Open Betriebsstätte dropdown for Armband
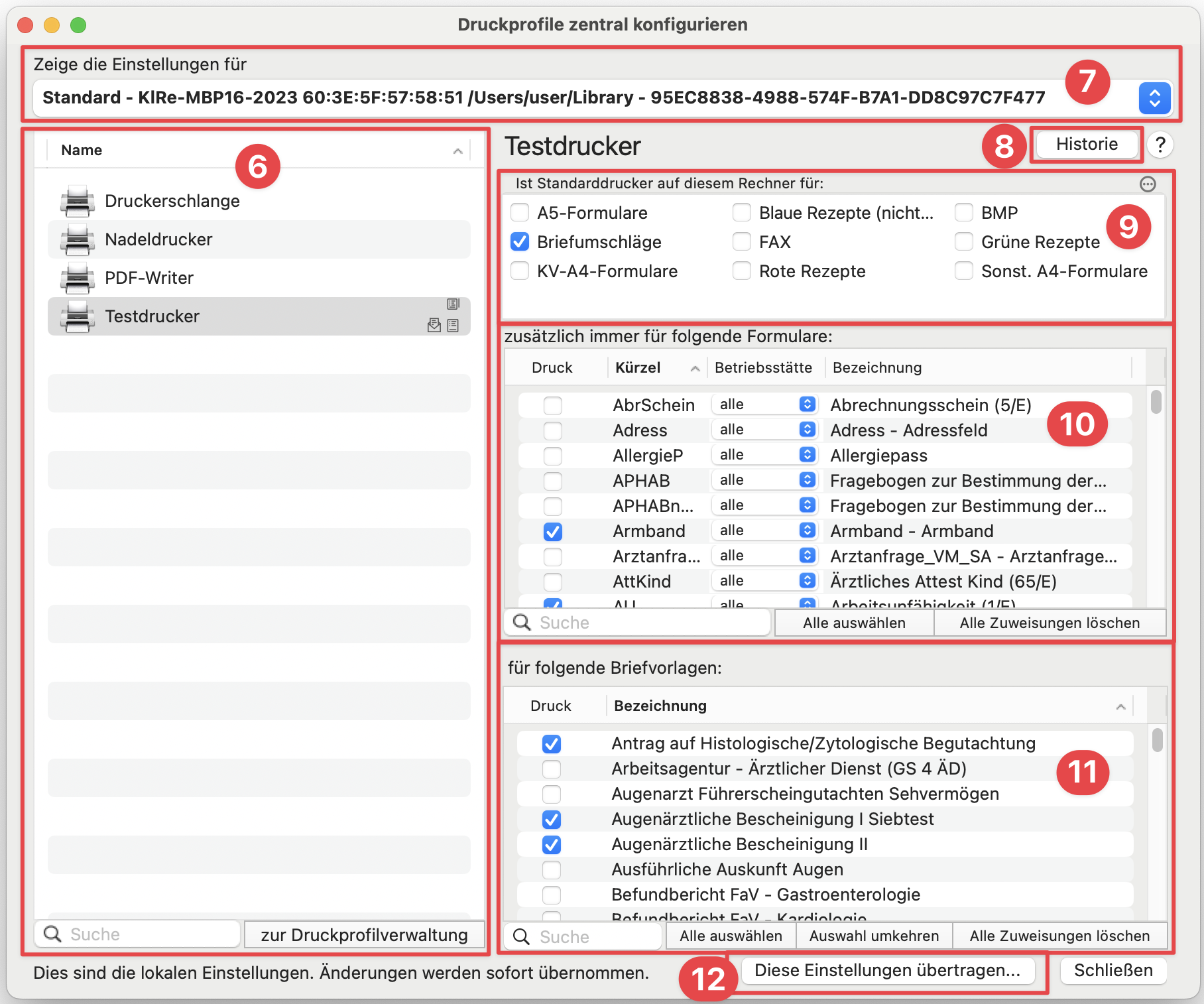This screenshot has width=1204, height=1004. point(764,531)
